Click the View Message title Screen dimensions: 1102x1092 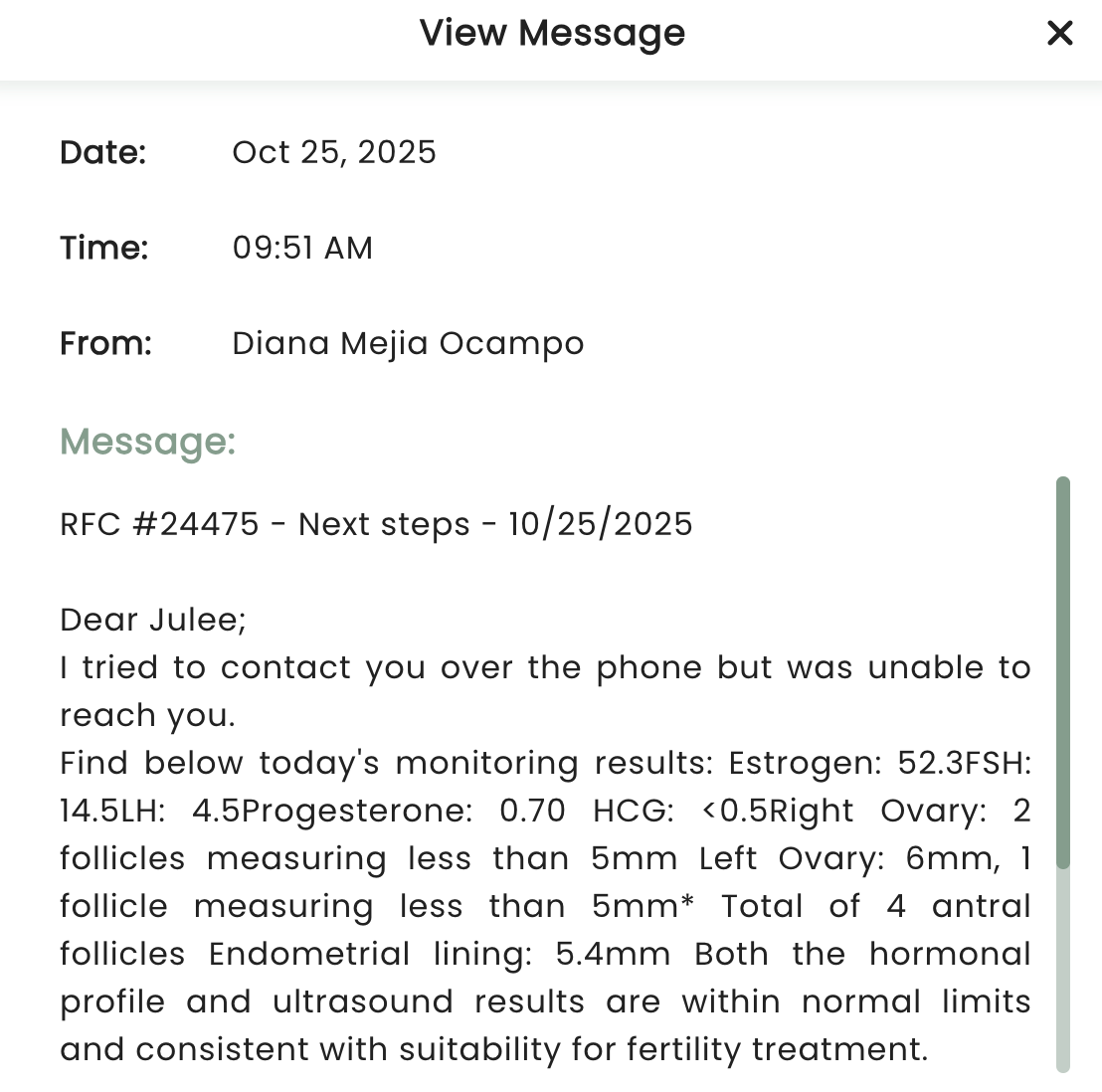[x=552, y=34]
